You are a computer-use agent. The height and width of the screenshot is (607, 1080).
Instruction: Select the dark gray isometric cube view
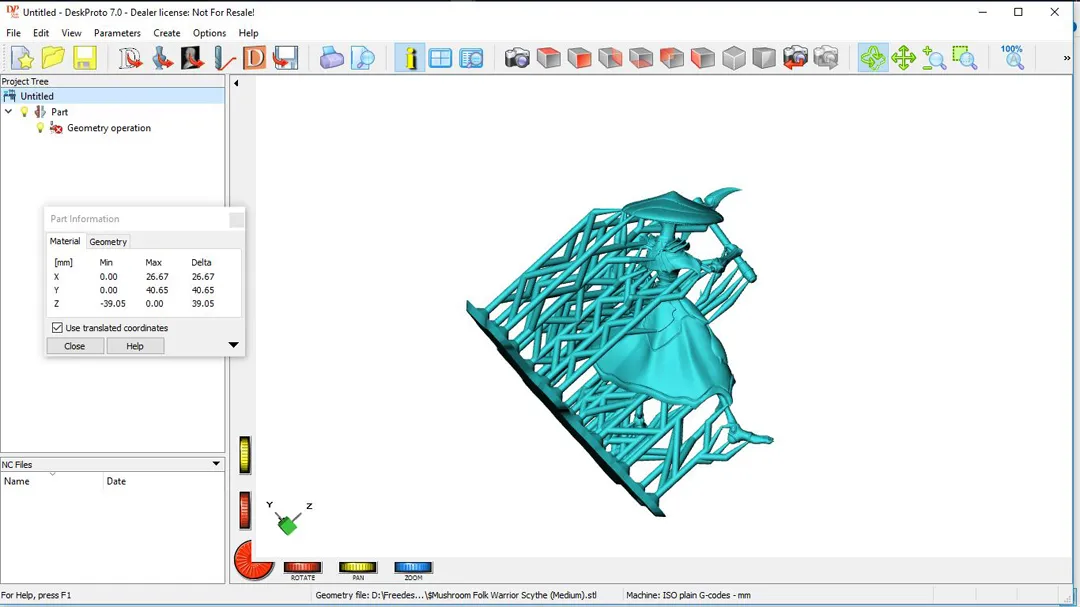[x=765, y=58]
